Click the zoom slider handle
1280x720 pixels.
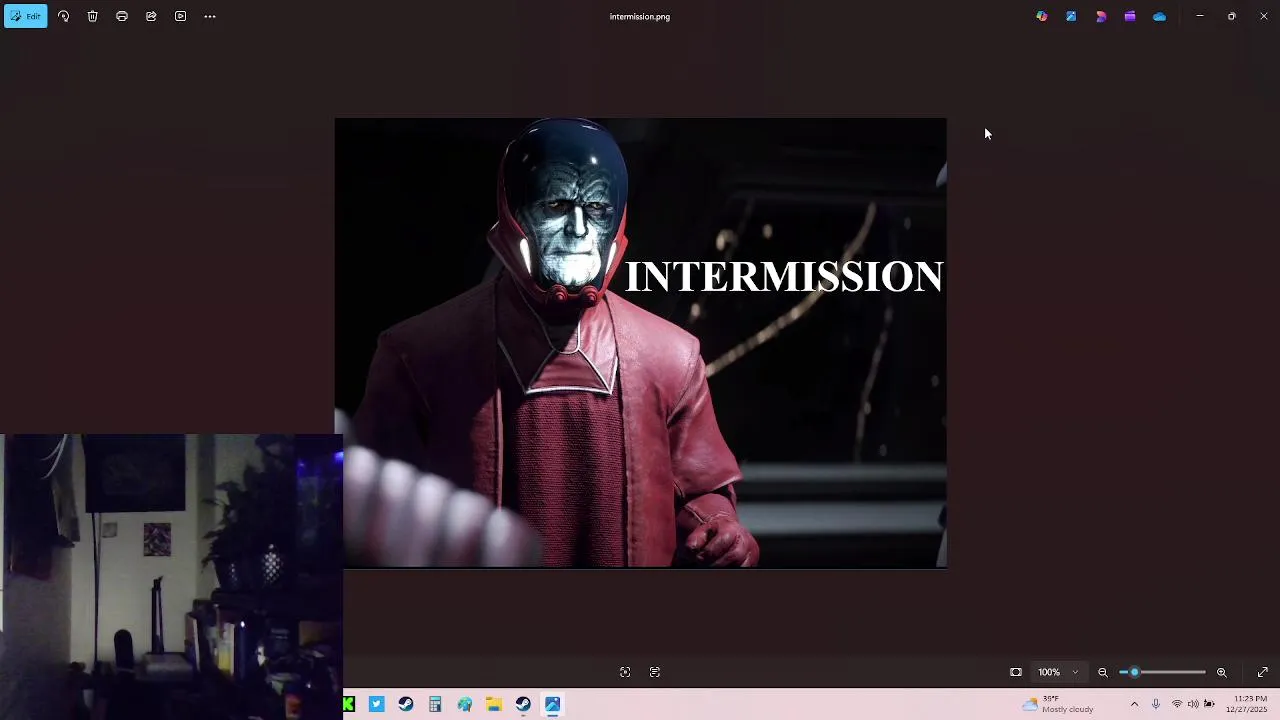[x=1134, y=672]
